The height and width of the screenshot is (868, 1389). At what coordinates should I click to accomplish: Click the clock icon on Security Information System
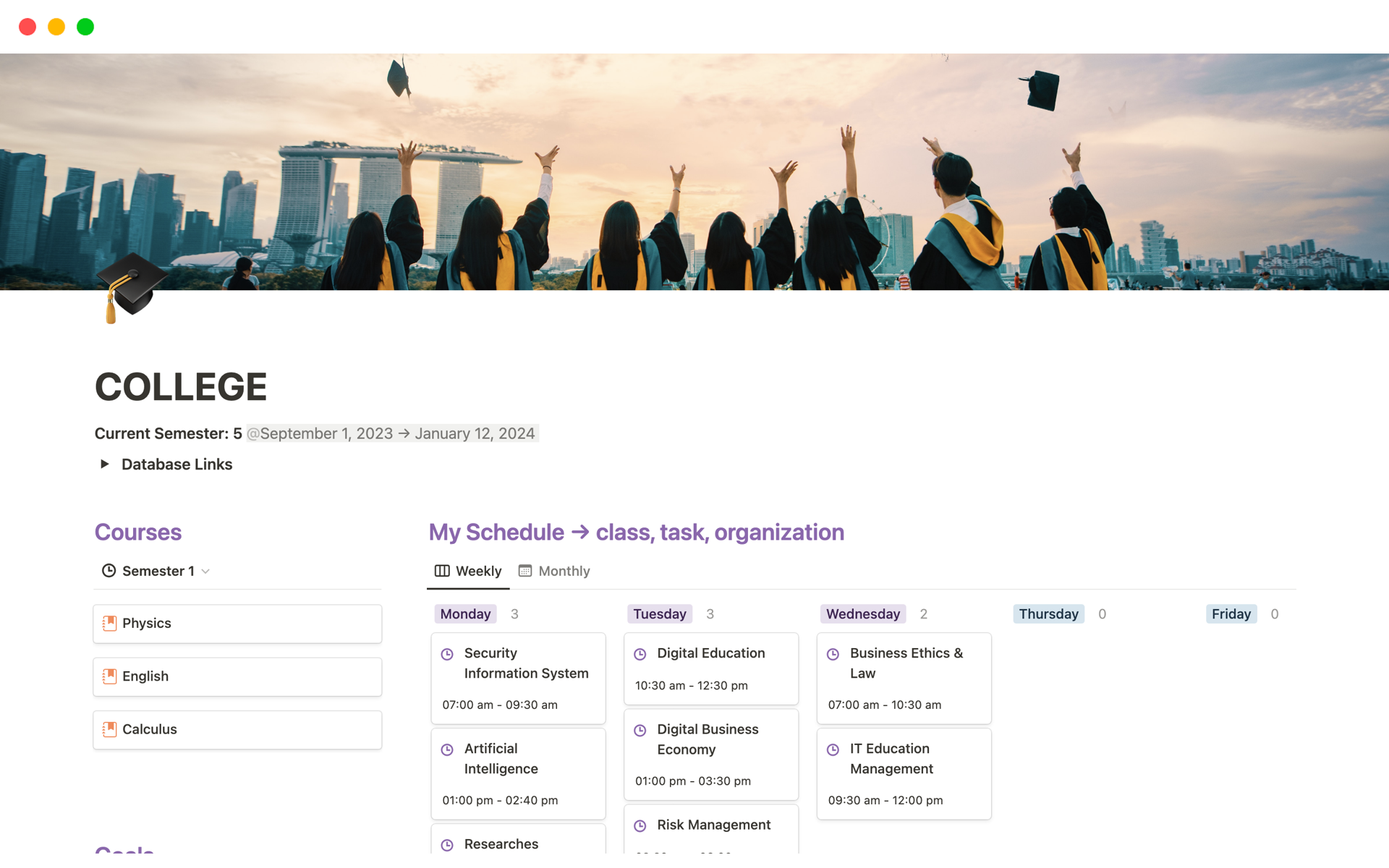click(x=447, y=654)
